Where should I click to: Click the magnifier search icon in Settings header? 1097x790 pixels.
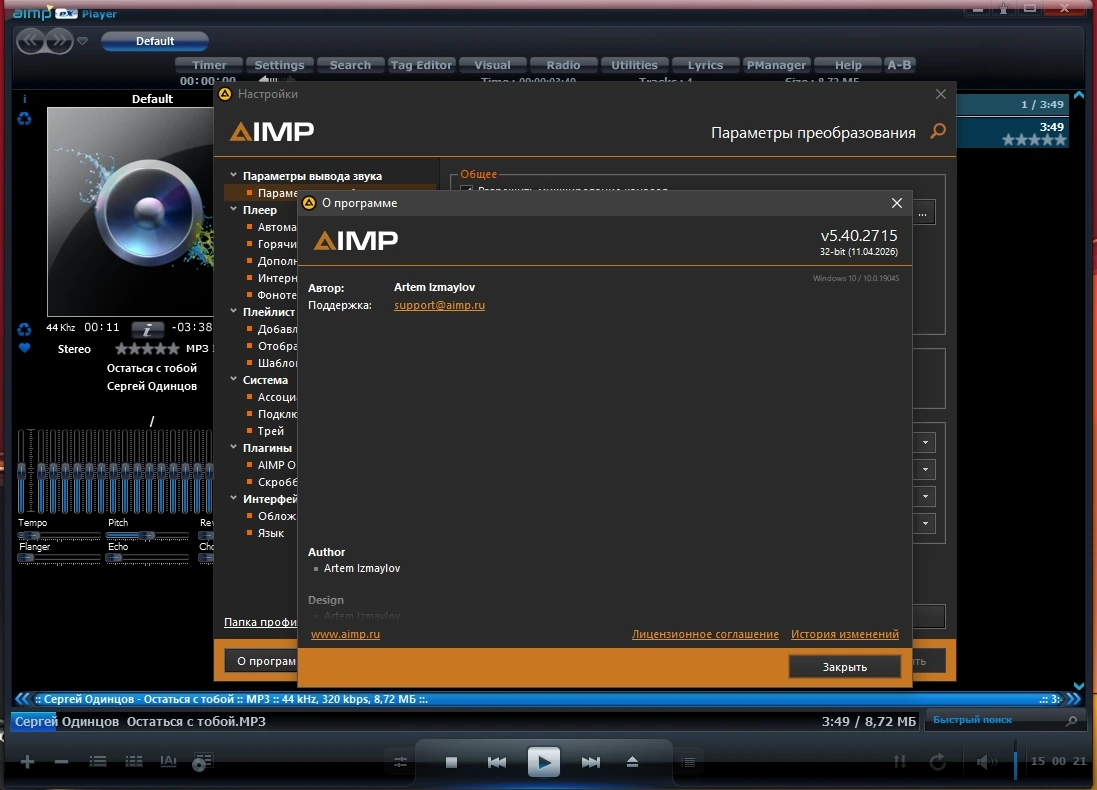coord(938,132)
